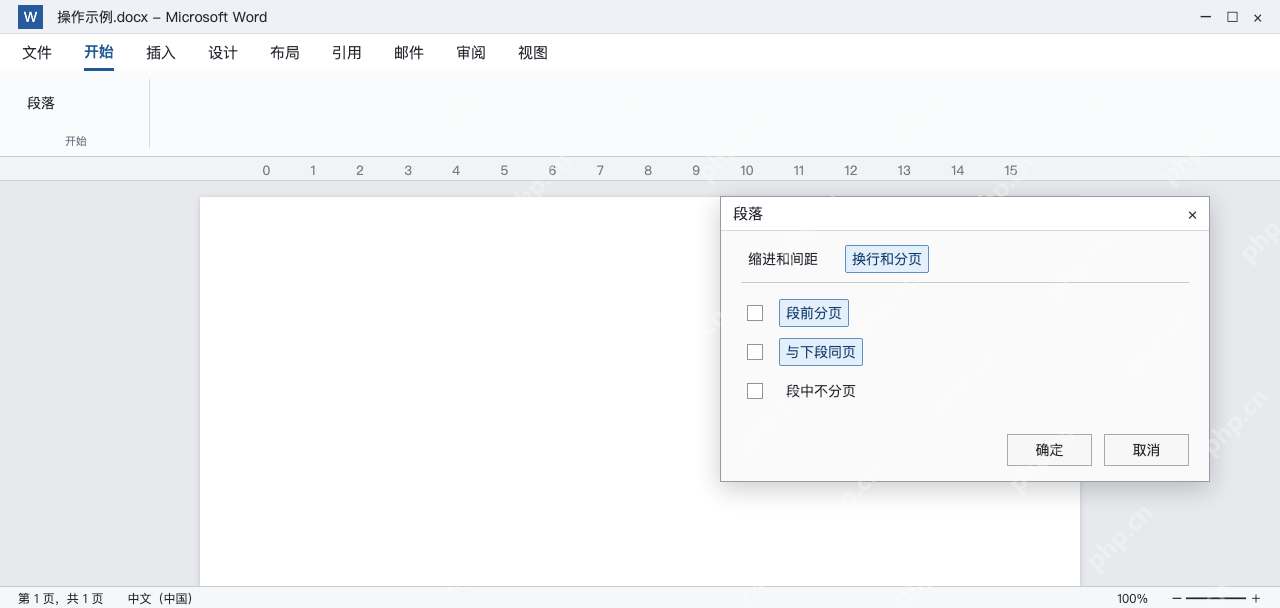Click the 段落 ribbon command
This screenshot has height=608, width=1280.
click(x=41, y=103)
